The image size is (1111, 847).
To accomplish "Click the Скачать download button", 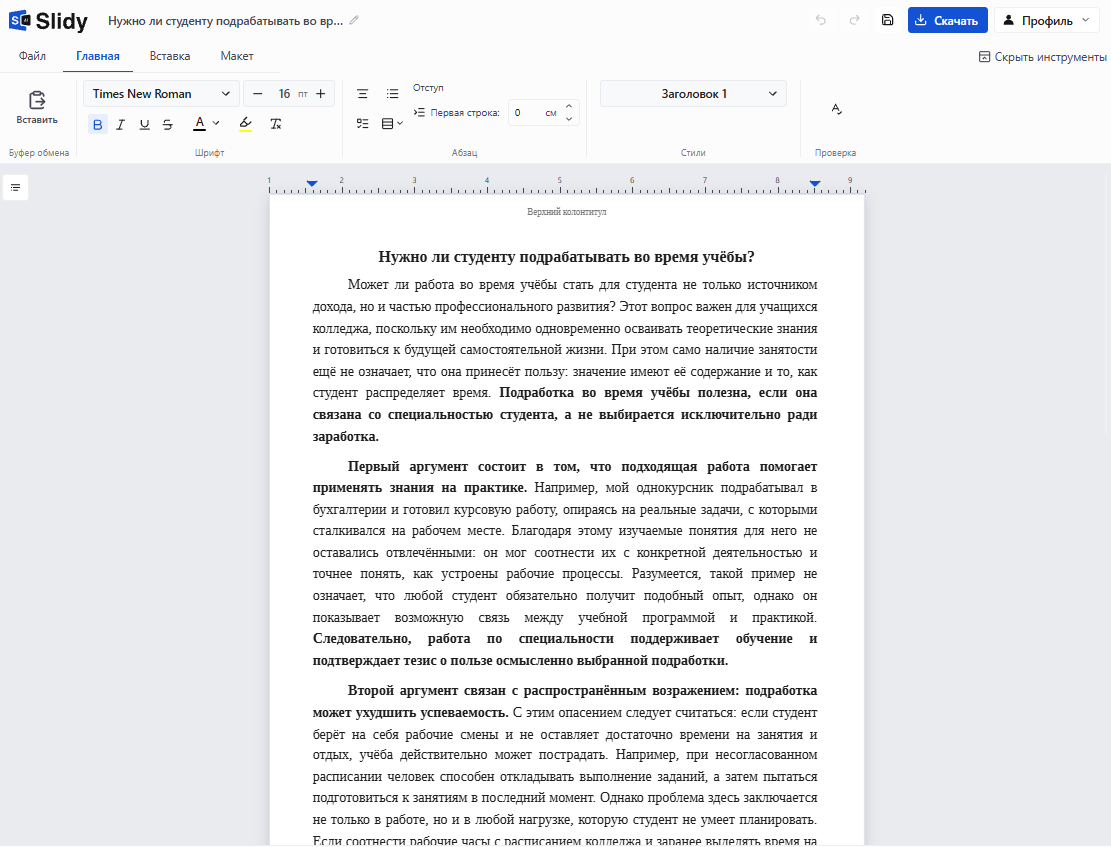I will [947, 21].
